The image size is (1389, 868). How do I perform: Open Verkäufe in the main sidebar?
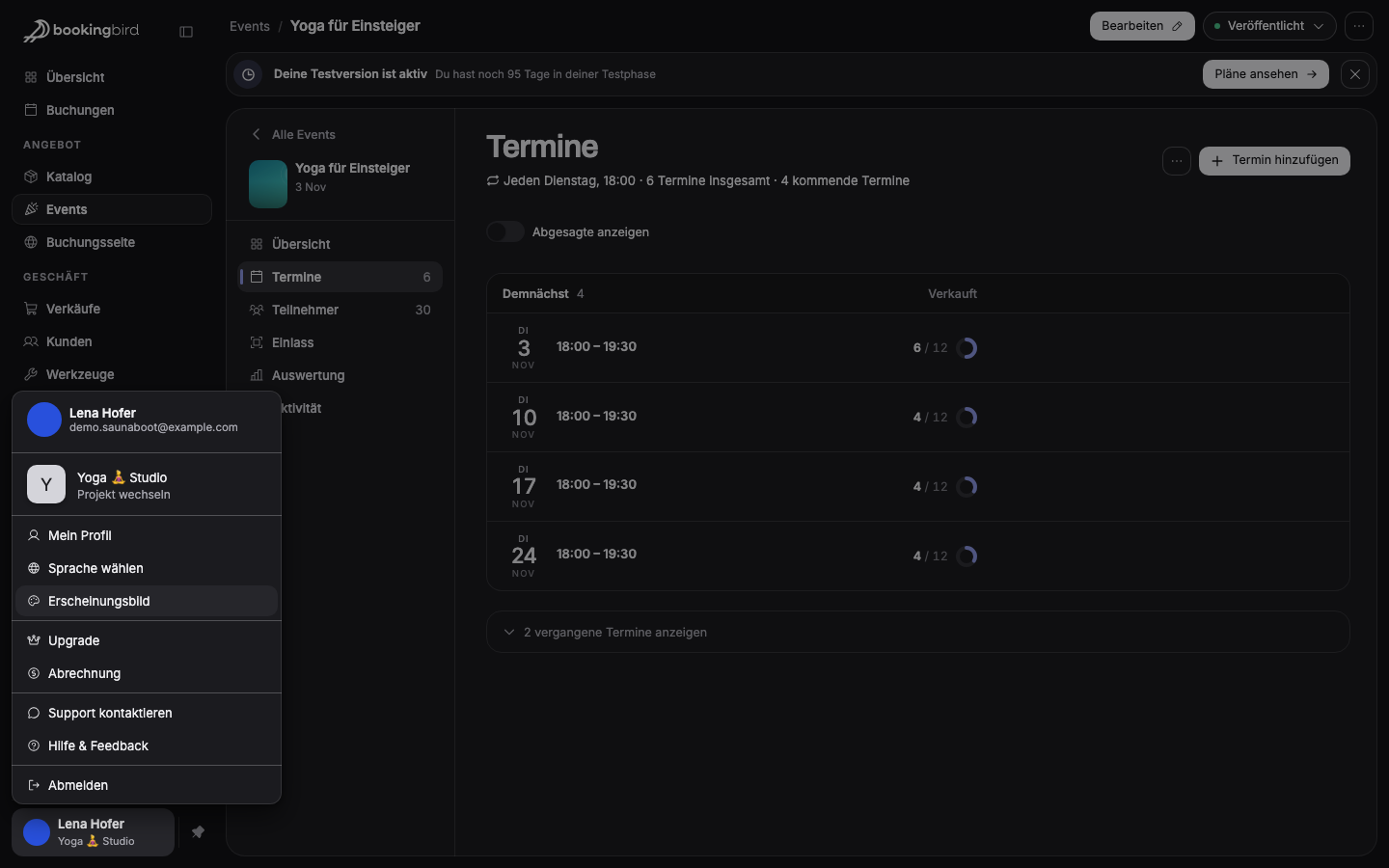[x=112, y=309]
